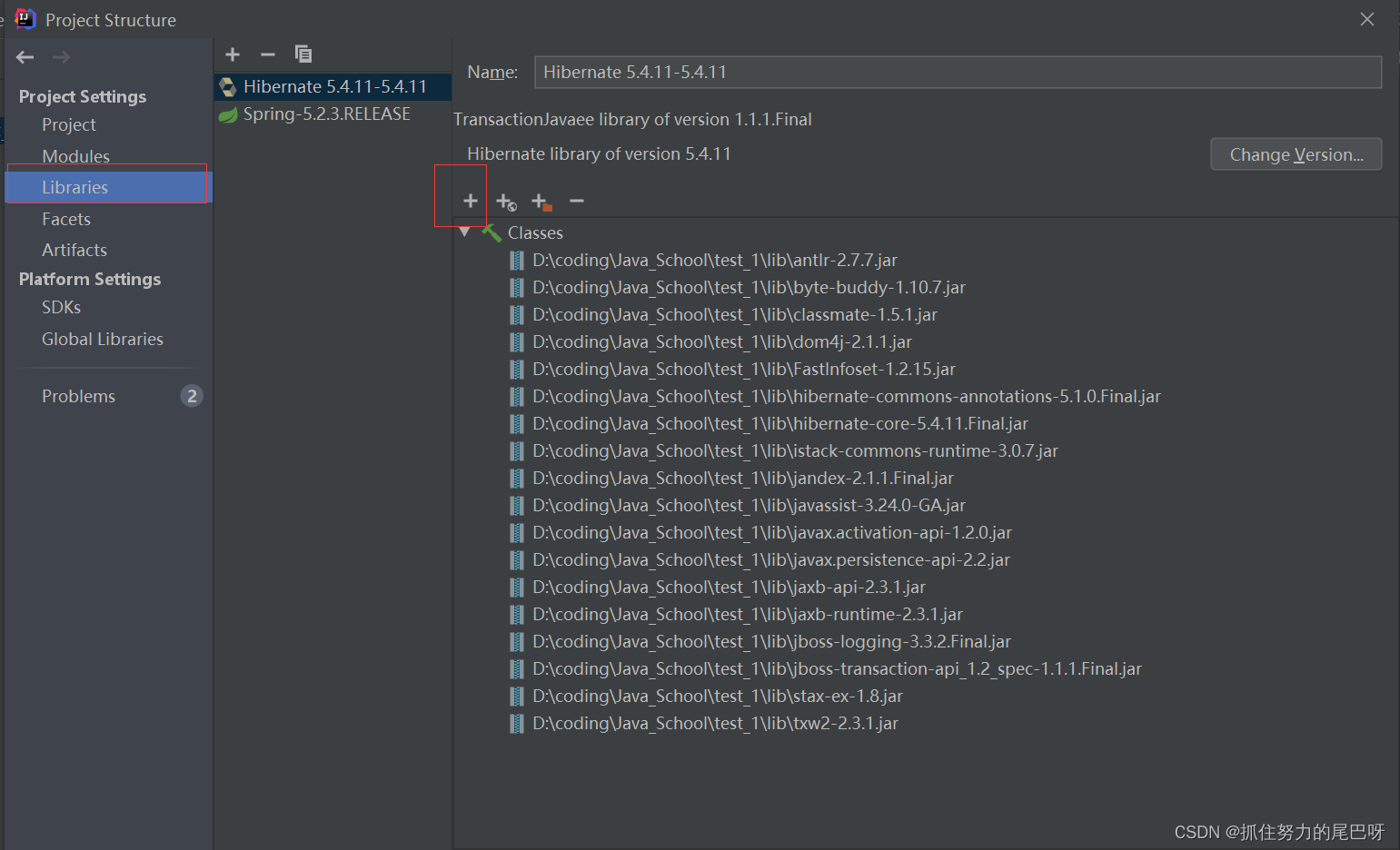The image size is (1400, 850).
Task: Select Hibernate 5.4.11-5.4.11 library
Action: (333, 86)
